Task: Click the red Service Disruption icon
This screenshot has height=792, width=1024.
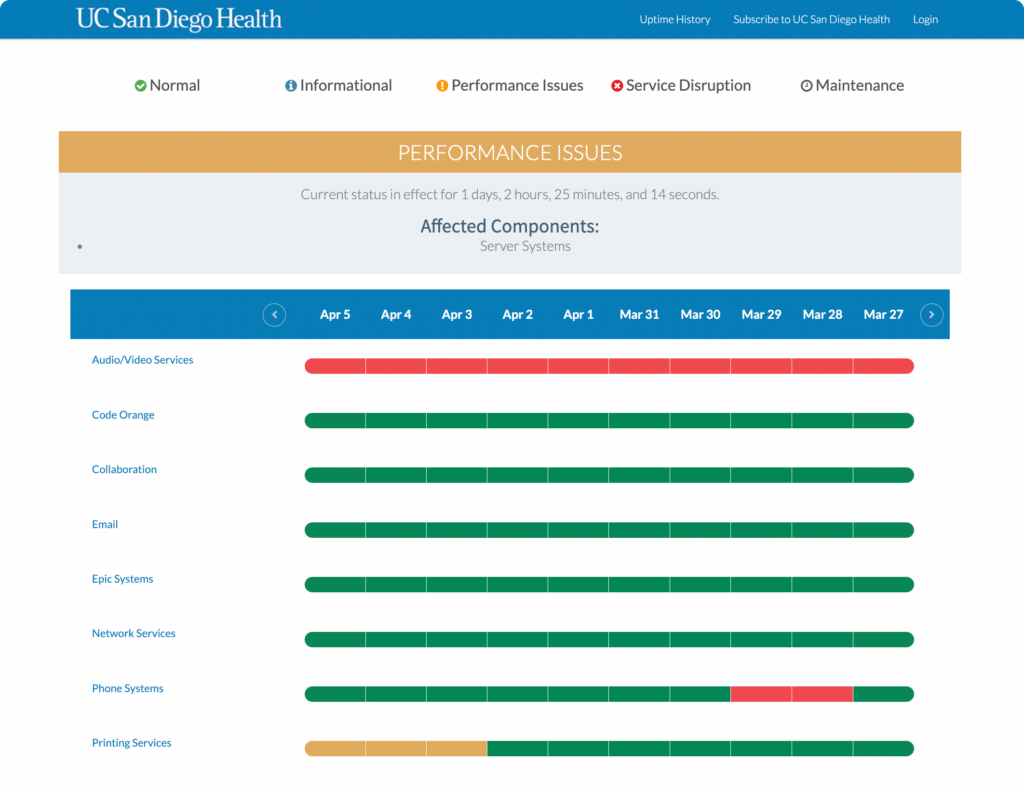Action: [x=617, y=85]
